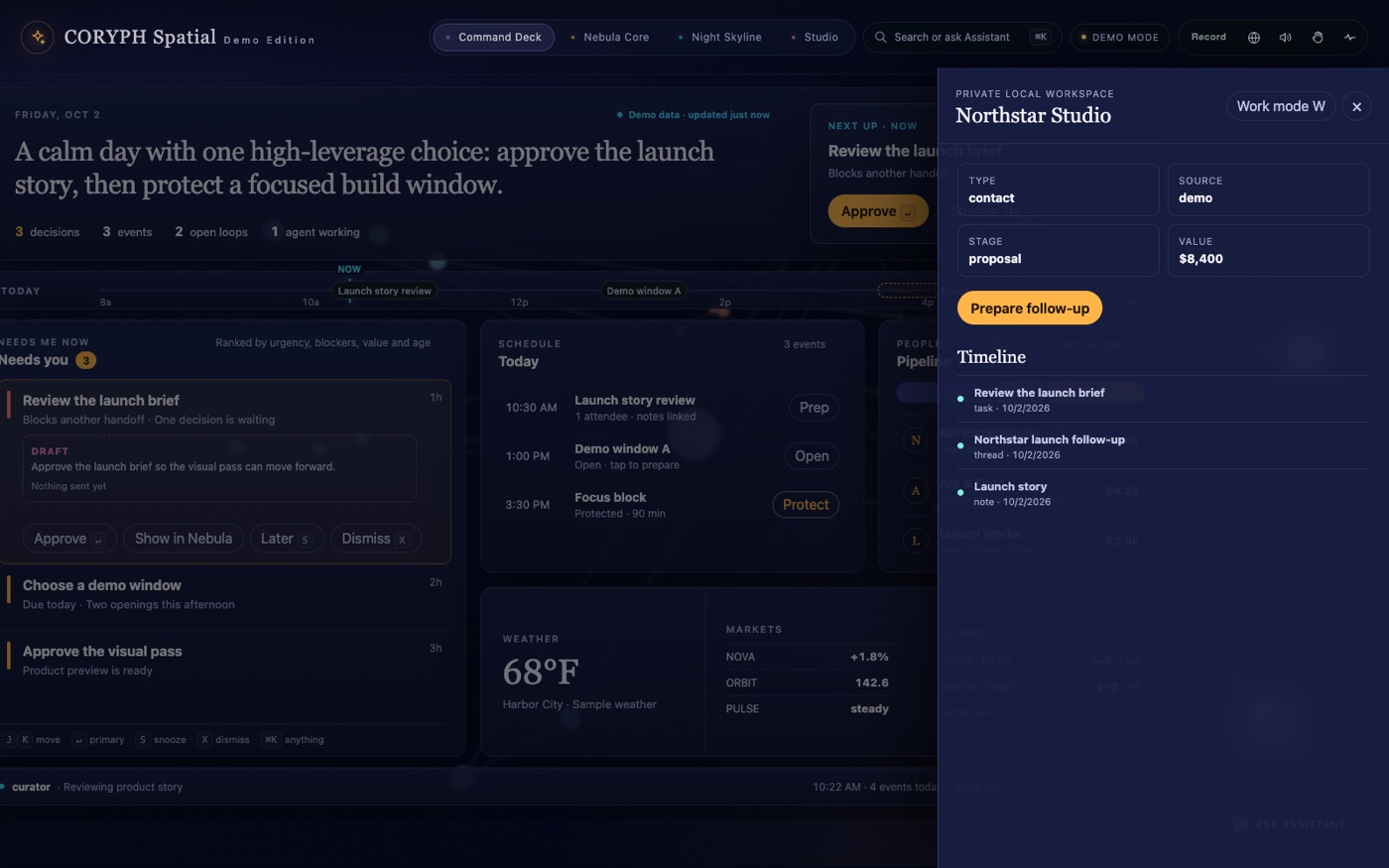This screenshot has width=1389, height=868.
Task: Click the needs-you count badge 3
Action: [86, 360]
